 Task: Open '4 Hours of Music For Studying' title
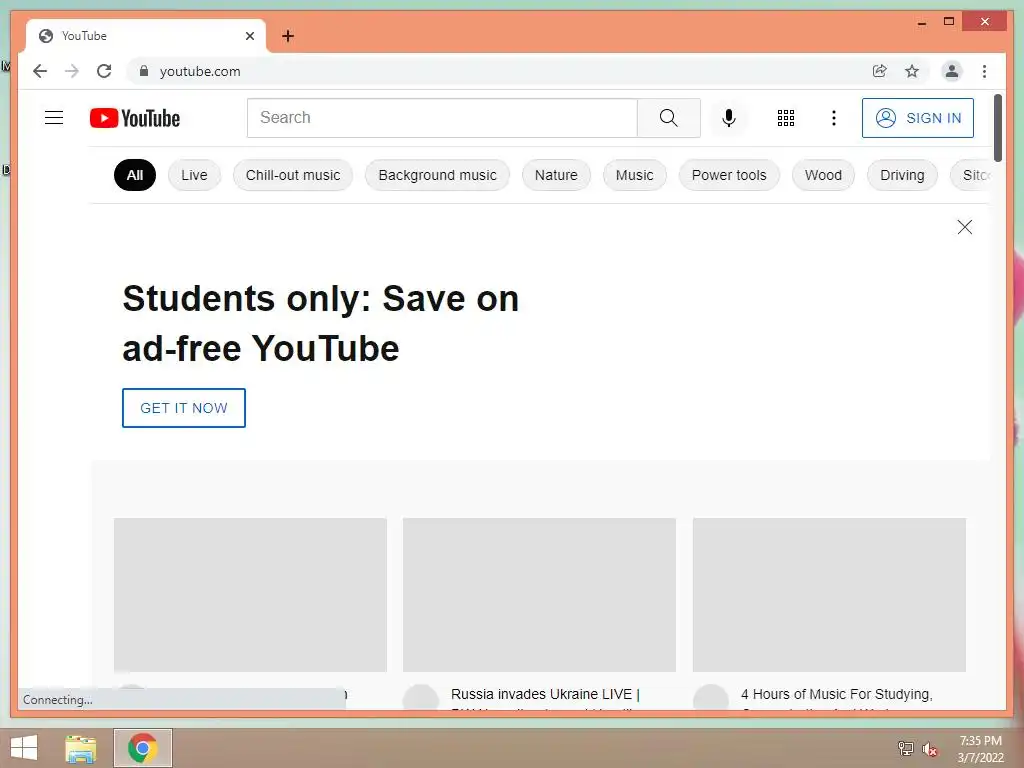[x=837, y=694]
